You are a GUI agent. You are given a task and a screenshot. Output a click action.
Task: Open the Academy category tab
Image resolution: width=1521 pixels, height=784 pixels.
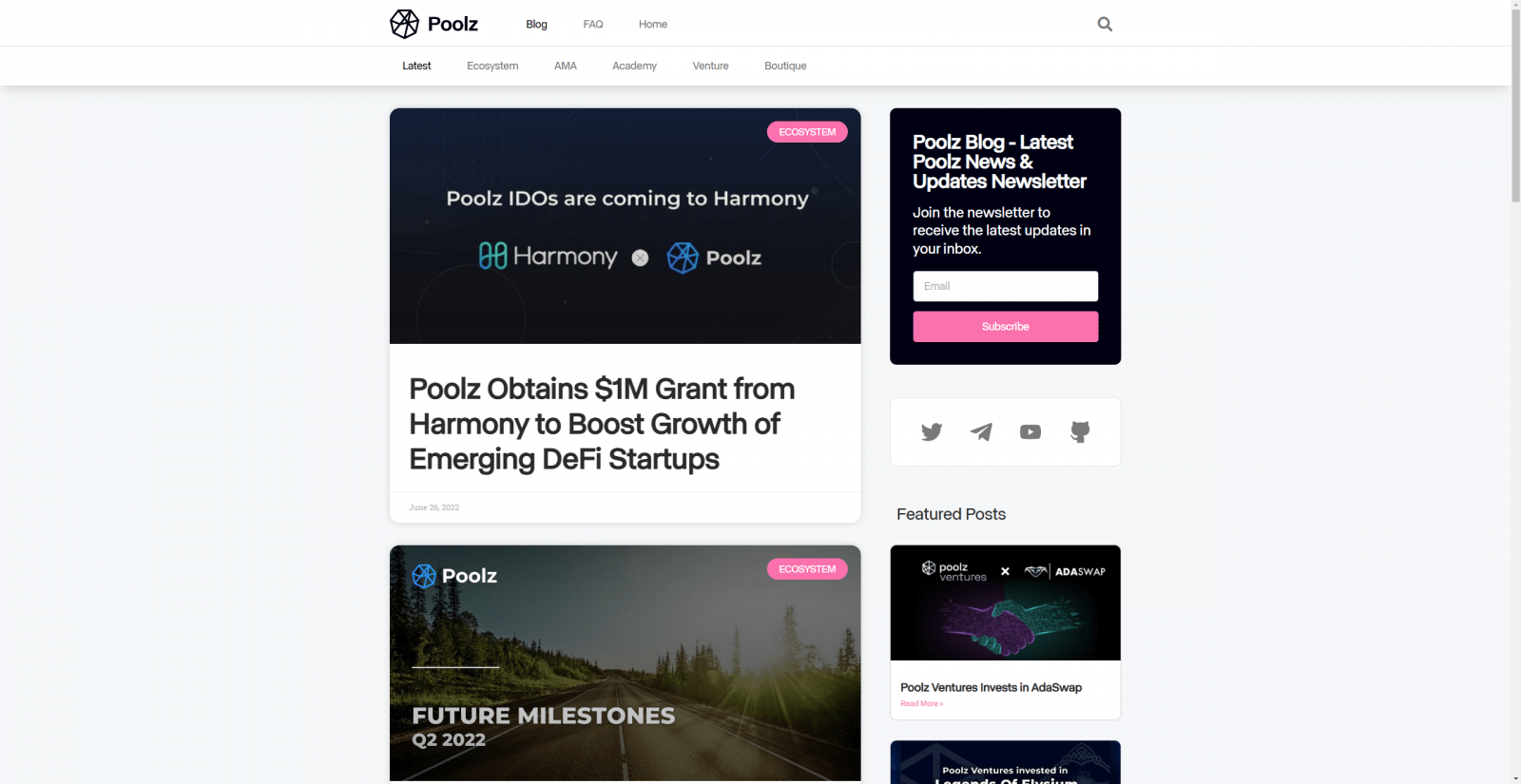634,66
